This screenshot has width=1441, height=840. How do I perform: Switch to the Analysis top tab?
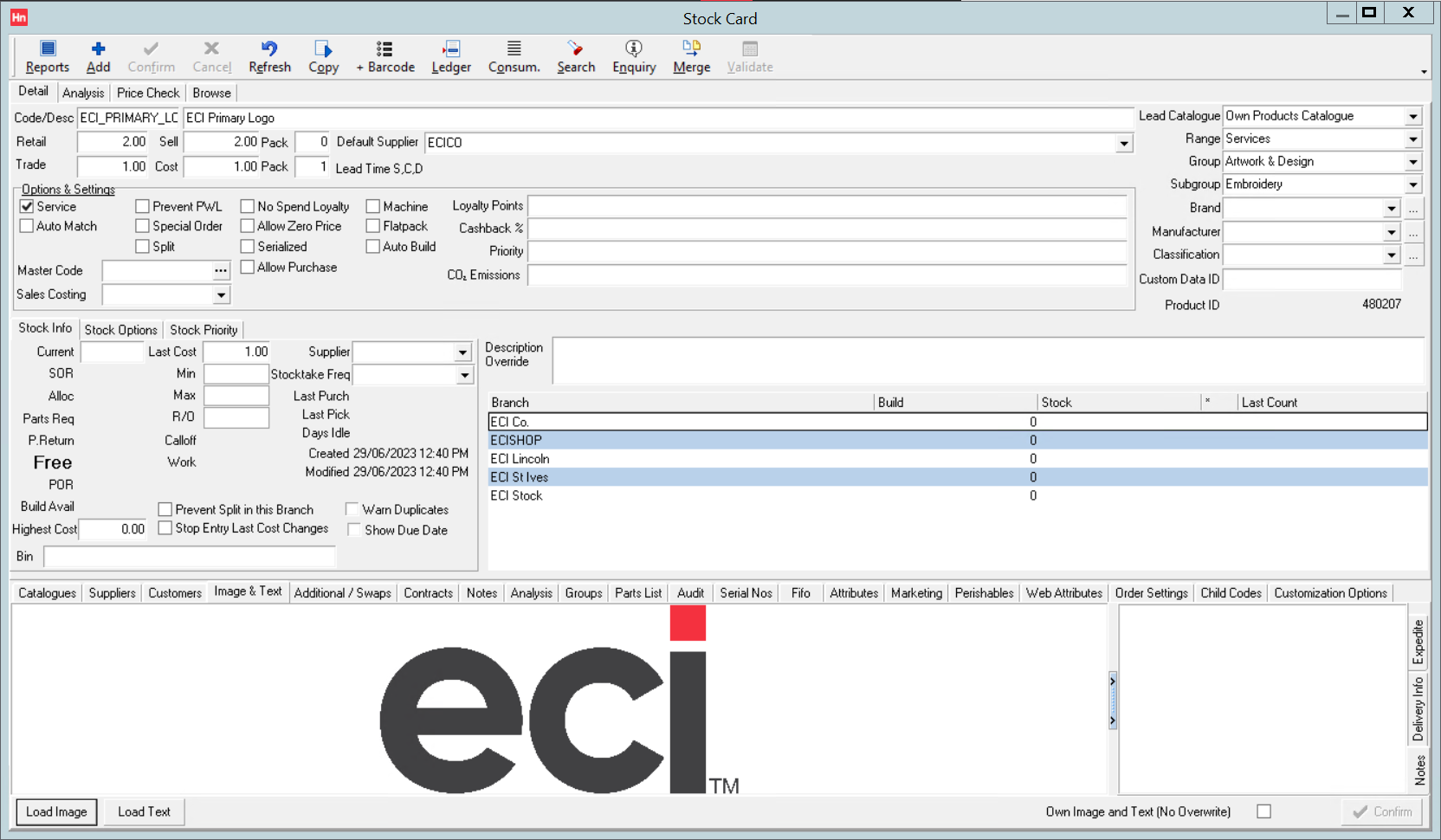tap(83, 93)
